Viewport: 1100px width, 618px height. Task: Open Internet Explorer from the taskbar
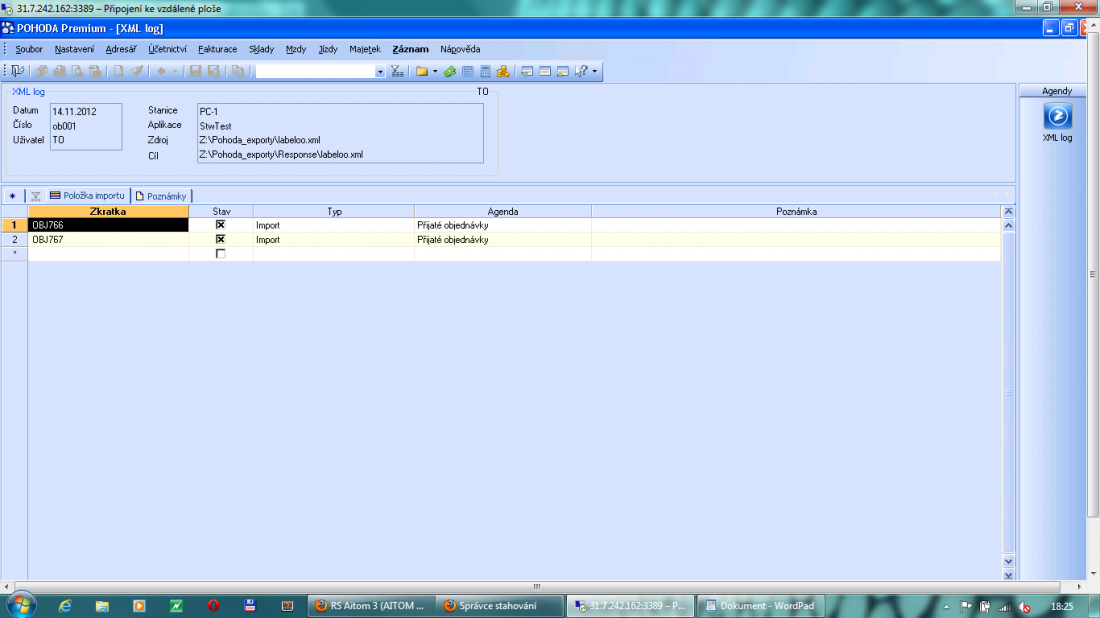(x=66, y=605)
